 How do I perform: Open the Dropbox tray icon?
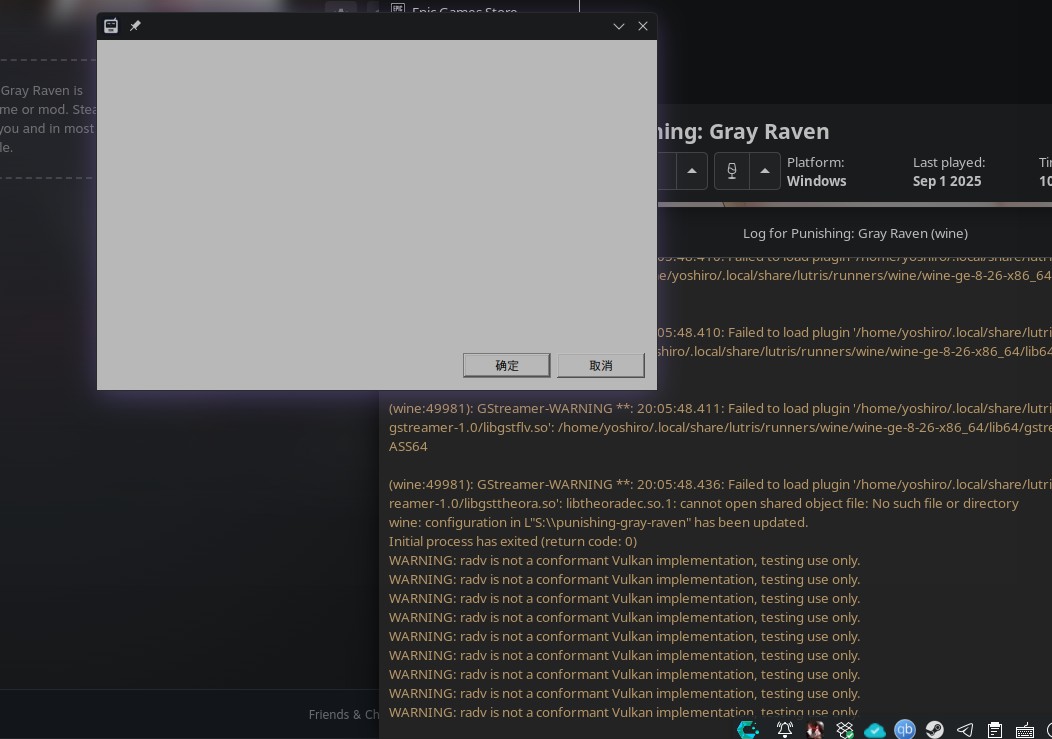point(845,730)
